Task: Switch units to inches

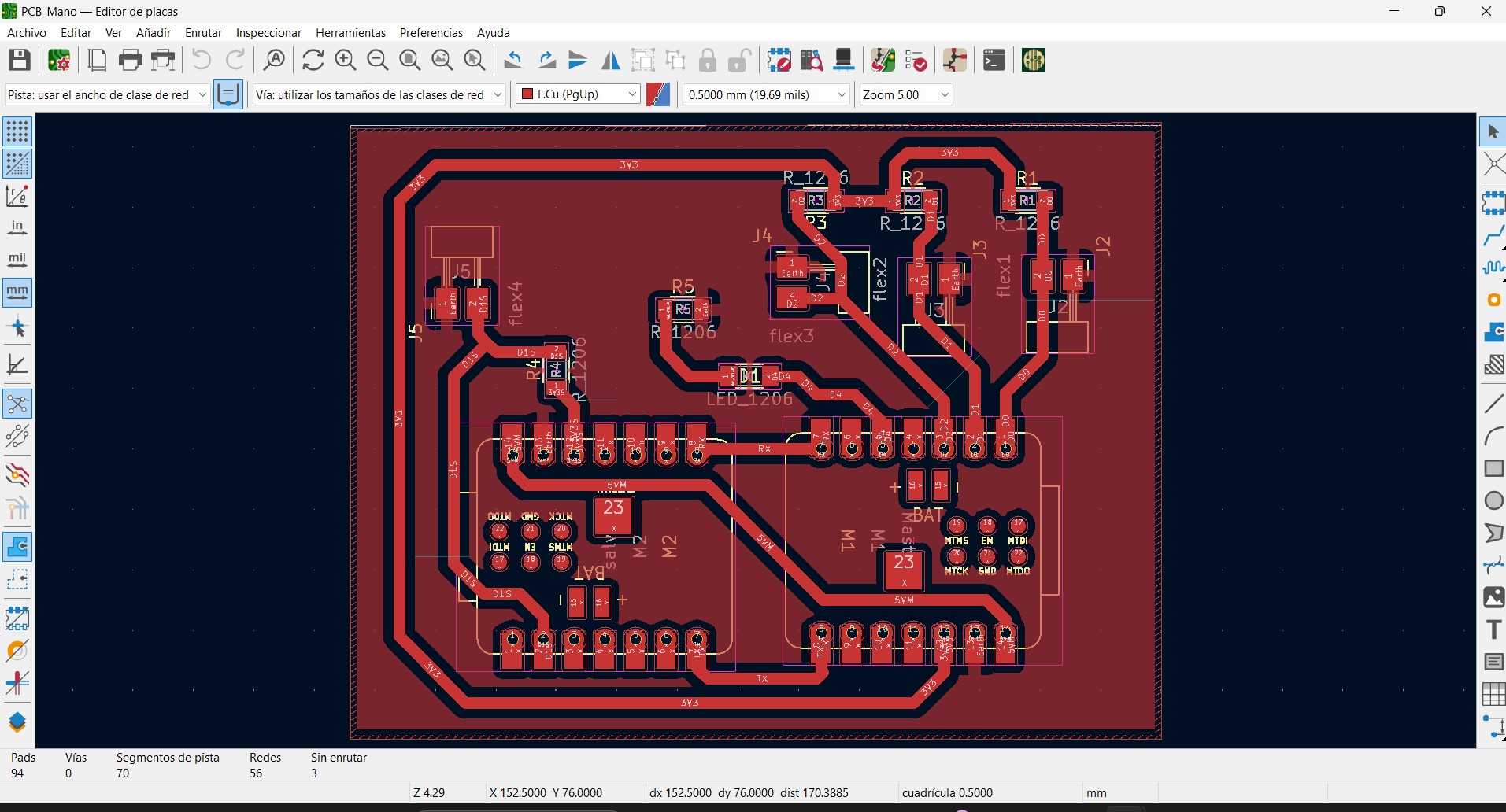Action: coord(17,228)
